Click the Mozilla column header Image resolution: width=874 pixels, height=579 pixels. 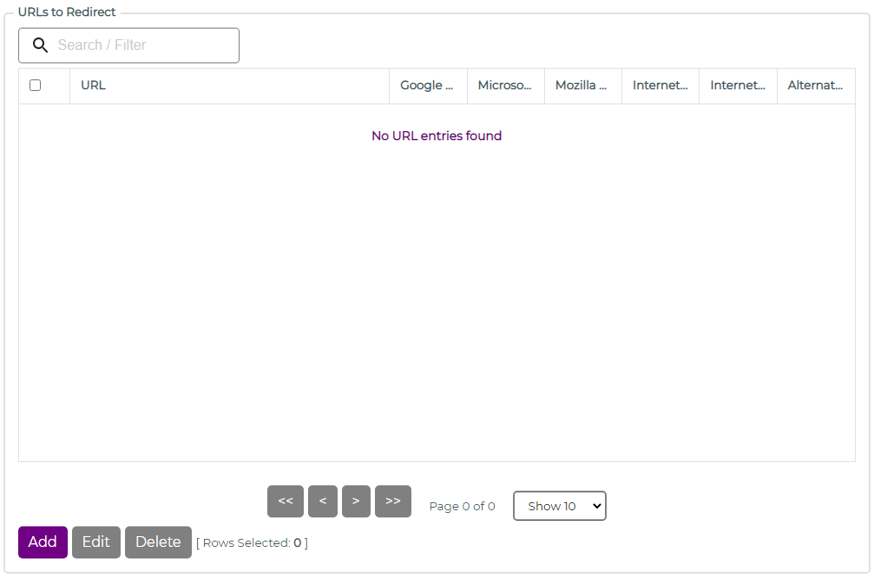(582, 85)
